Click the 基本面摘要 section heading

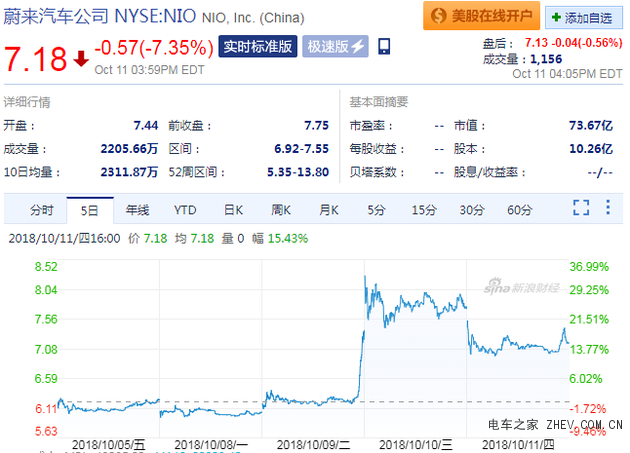click(x=378, y=102)
